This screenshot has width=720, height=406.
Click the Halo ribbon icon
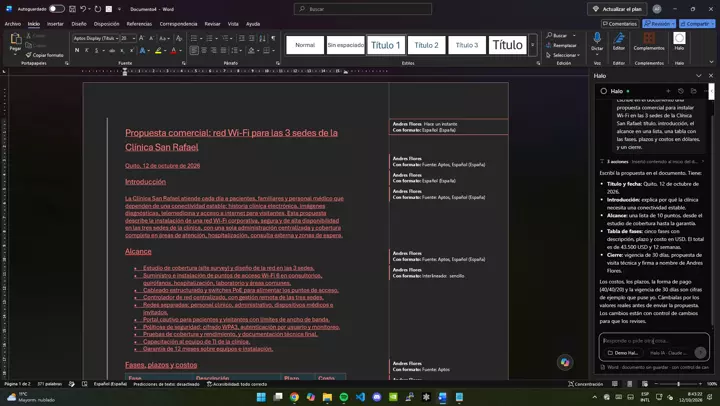(679, 38)
